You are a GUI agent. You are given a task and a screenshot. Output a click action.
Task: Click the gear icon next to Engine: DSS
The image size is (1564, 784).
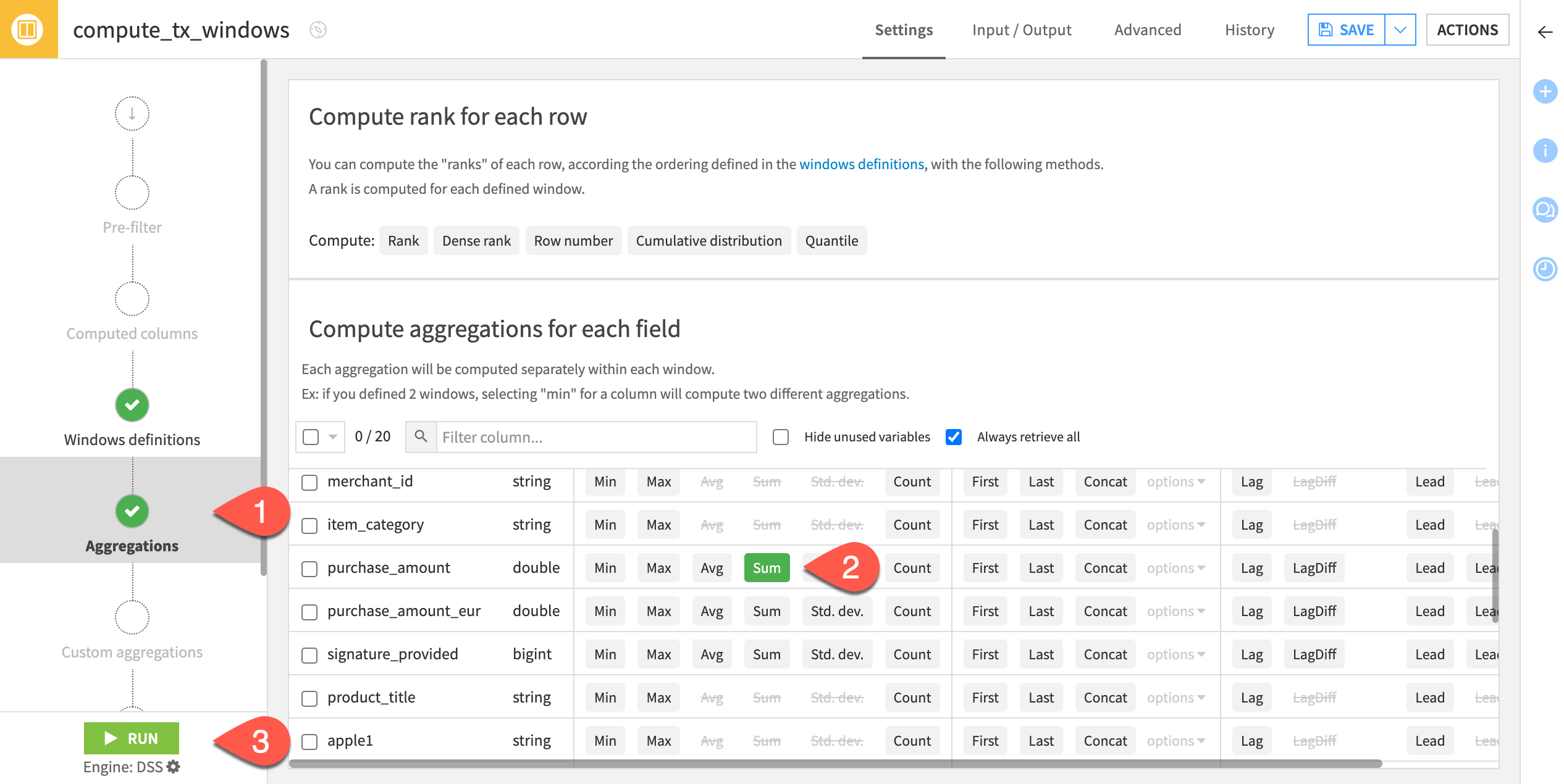(x=172, y=767)
